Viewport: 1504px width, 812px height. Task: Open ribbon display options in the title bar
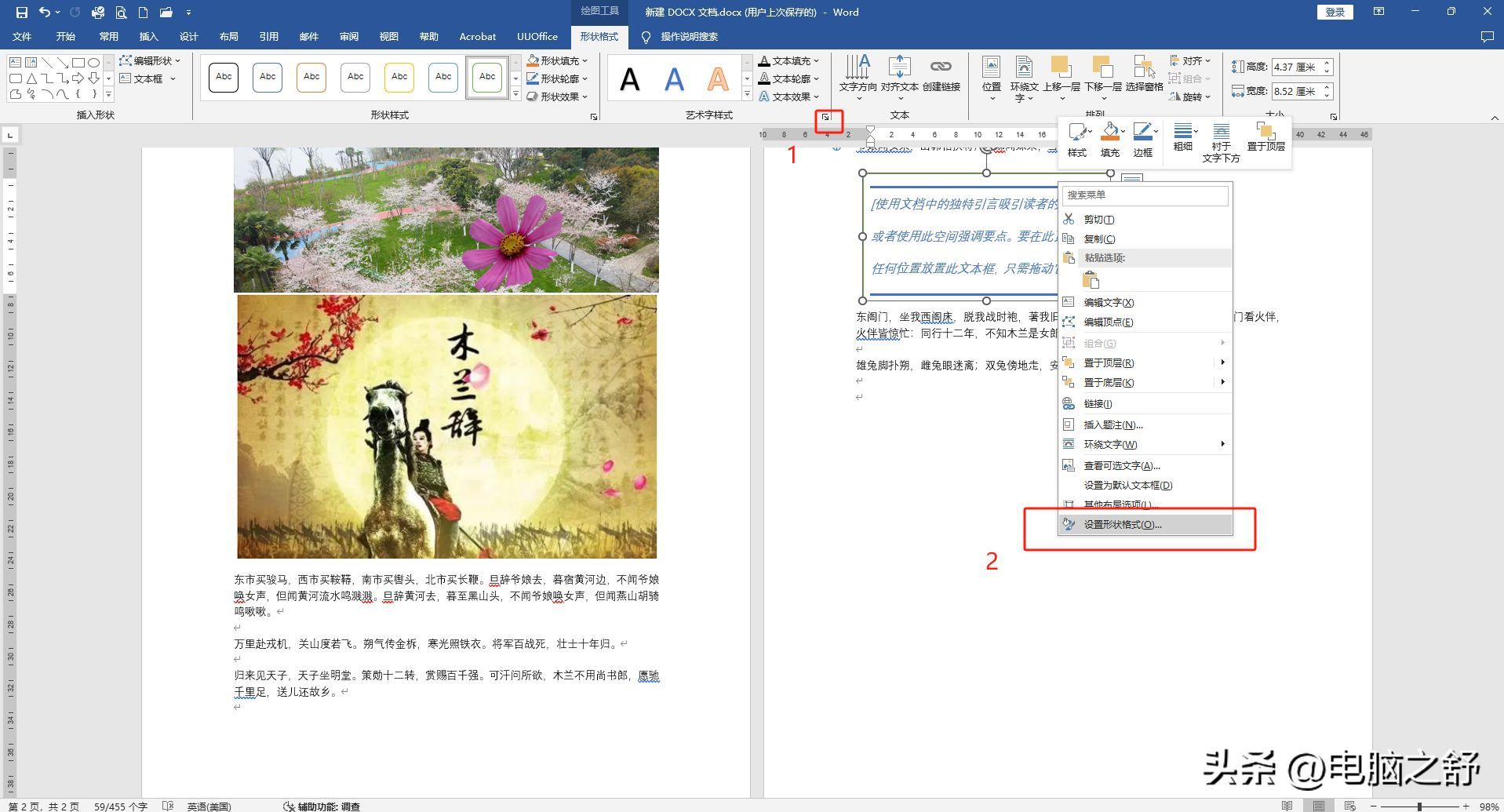[1378, 12]
